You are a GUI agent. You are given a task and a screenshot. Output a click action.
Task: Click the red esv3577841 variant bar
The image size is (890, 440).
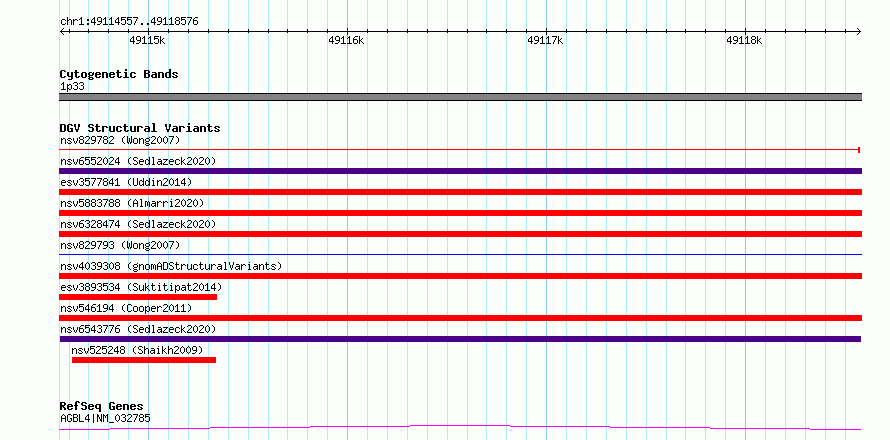460,192
